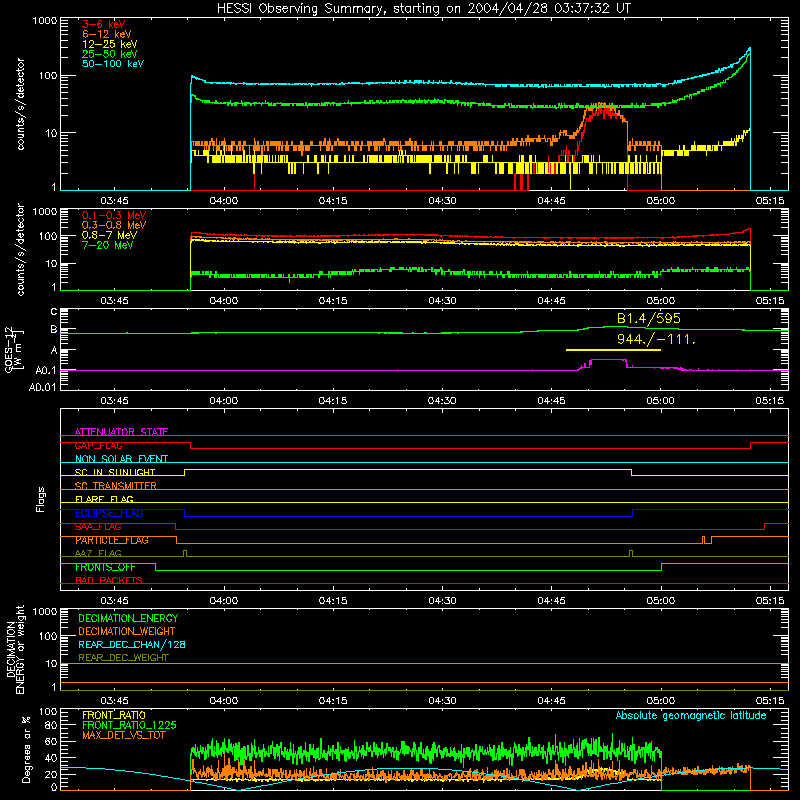Select the BAD_PACKETS flag label
Viewport: 800px width, 800px height.
[x=109, y=580]
